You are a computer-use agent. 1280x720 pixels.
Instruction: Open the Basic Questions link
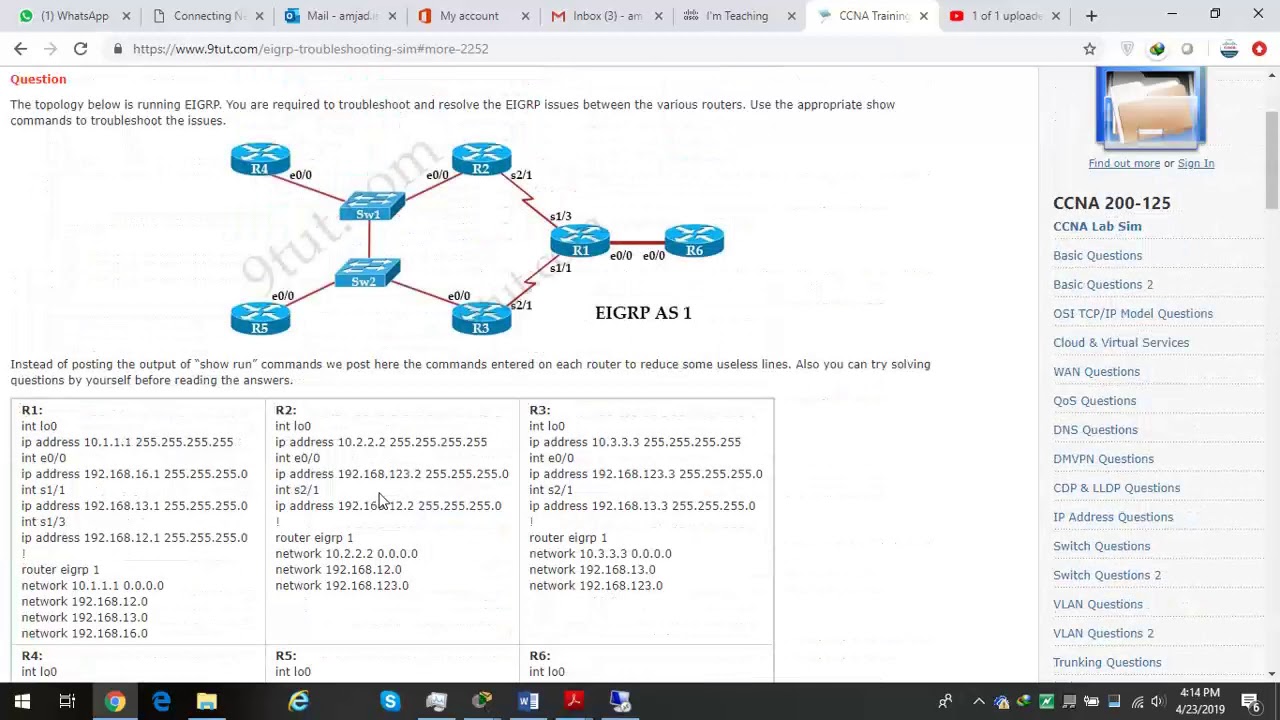click(x=1097, y=255)
